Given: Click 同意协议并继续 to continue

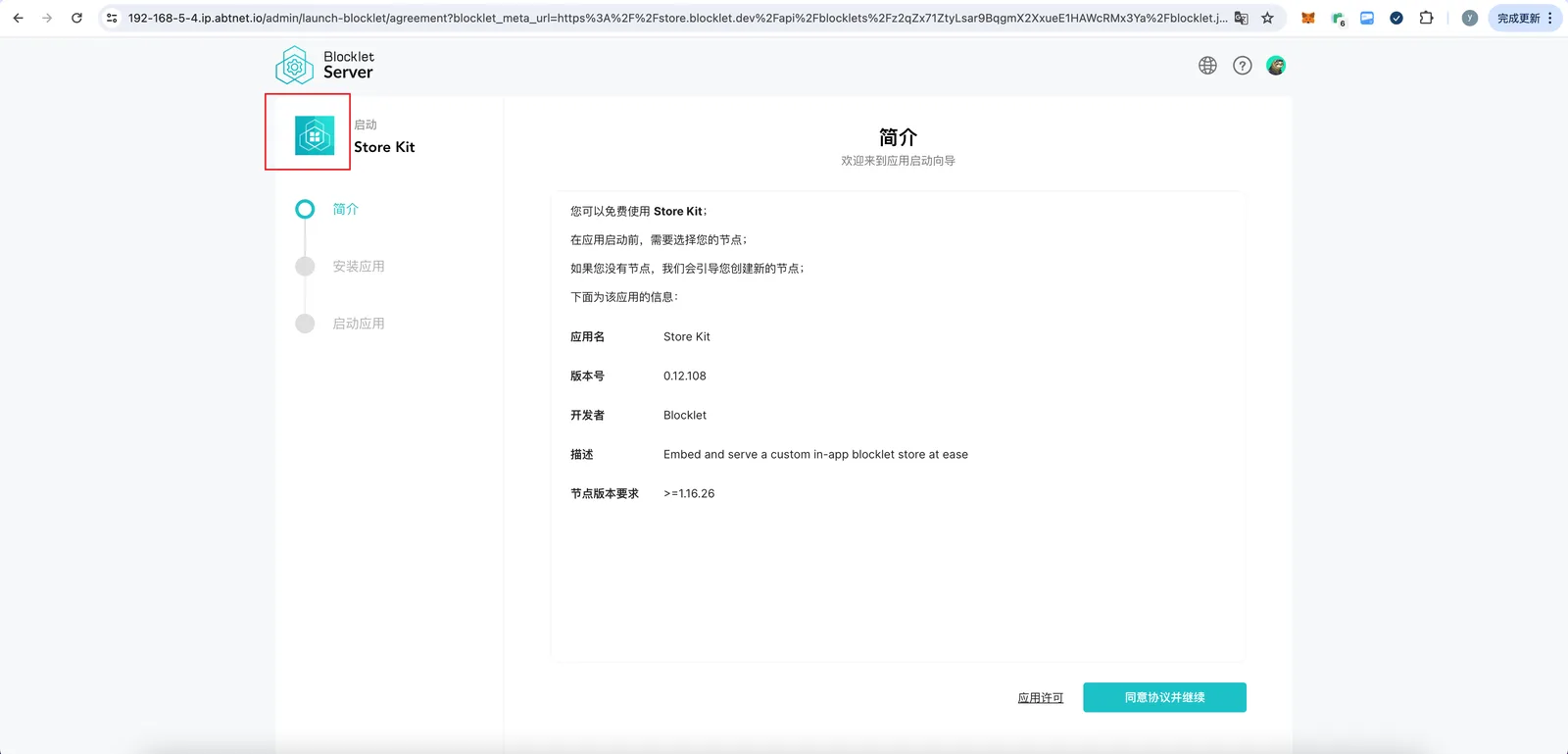Looking at the screenshot, I should (1164, 697).
